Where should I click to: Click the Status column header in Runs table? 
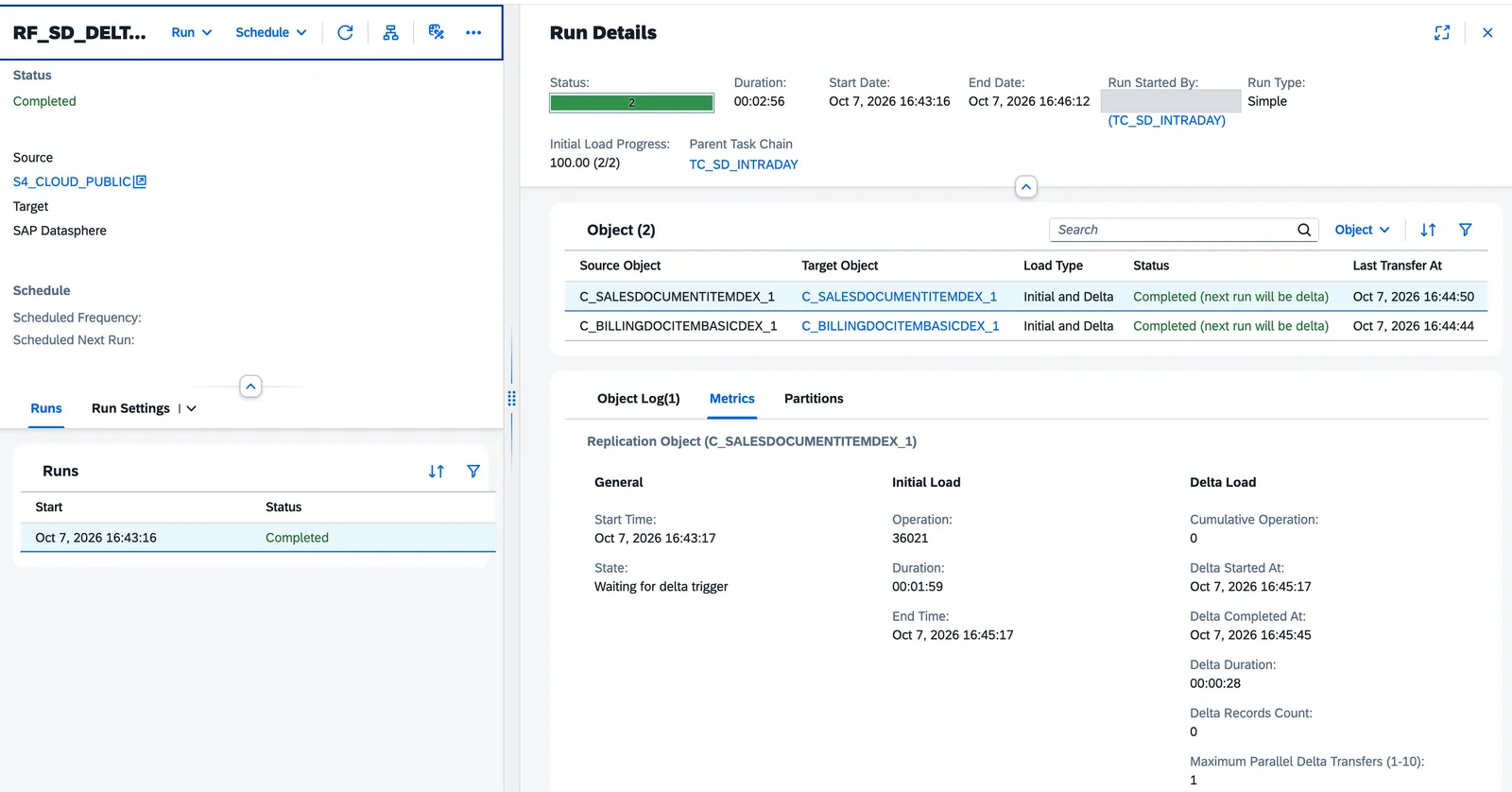pyautogui.click(x=283, y=508)
